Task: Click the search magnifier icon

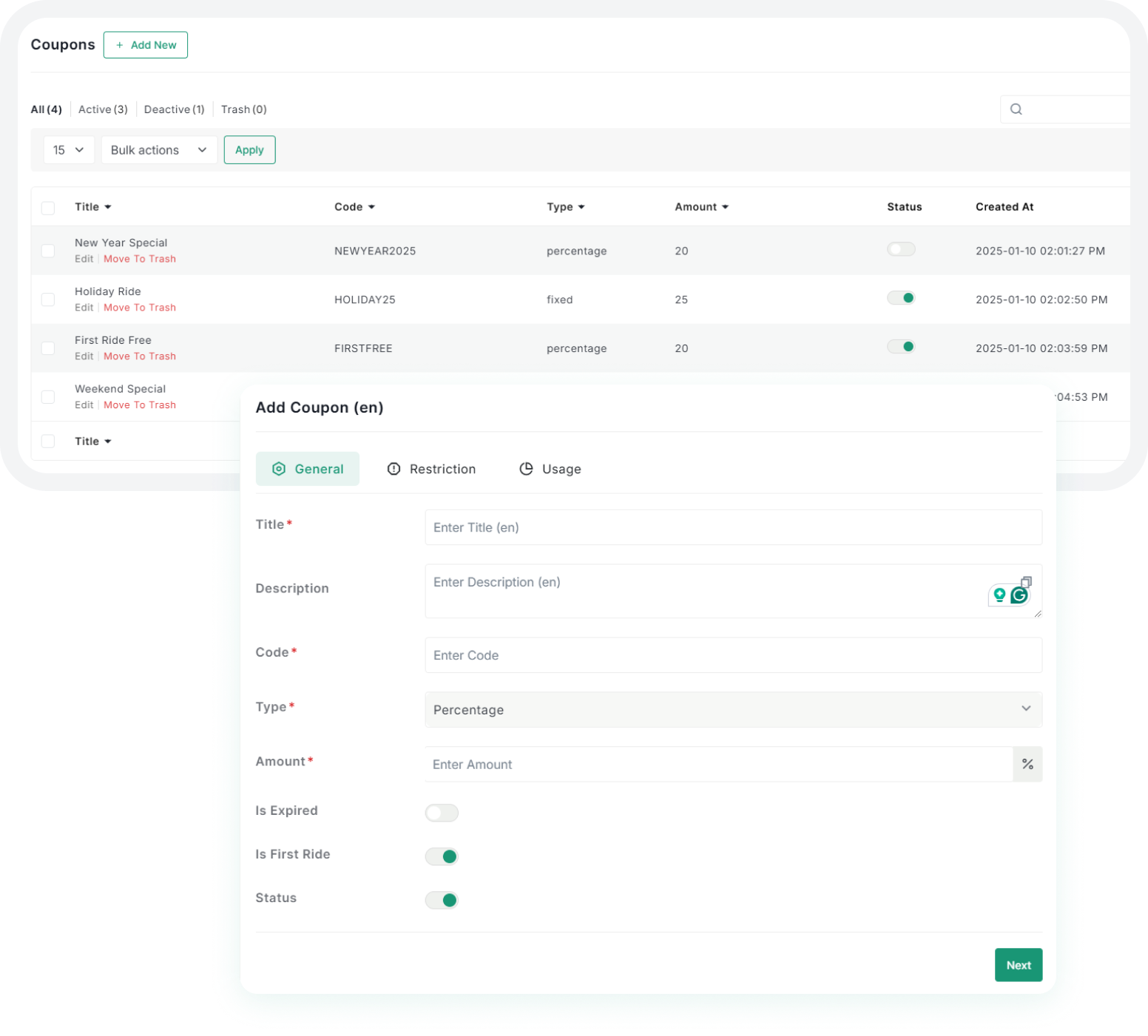Action: click(1016, 109)
